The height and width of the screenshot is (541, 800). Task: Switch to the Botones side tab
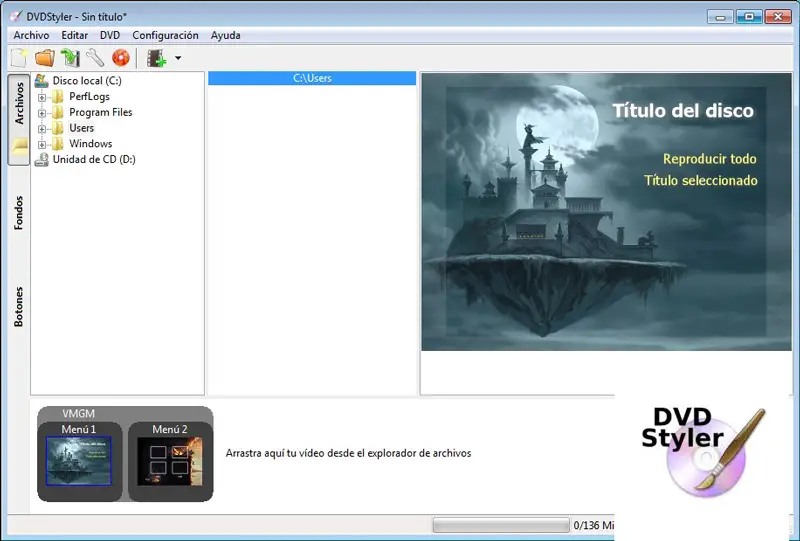19,307
